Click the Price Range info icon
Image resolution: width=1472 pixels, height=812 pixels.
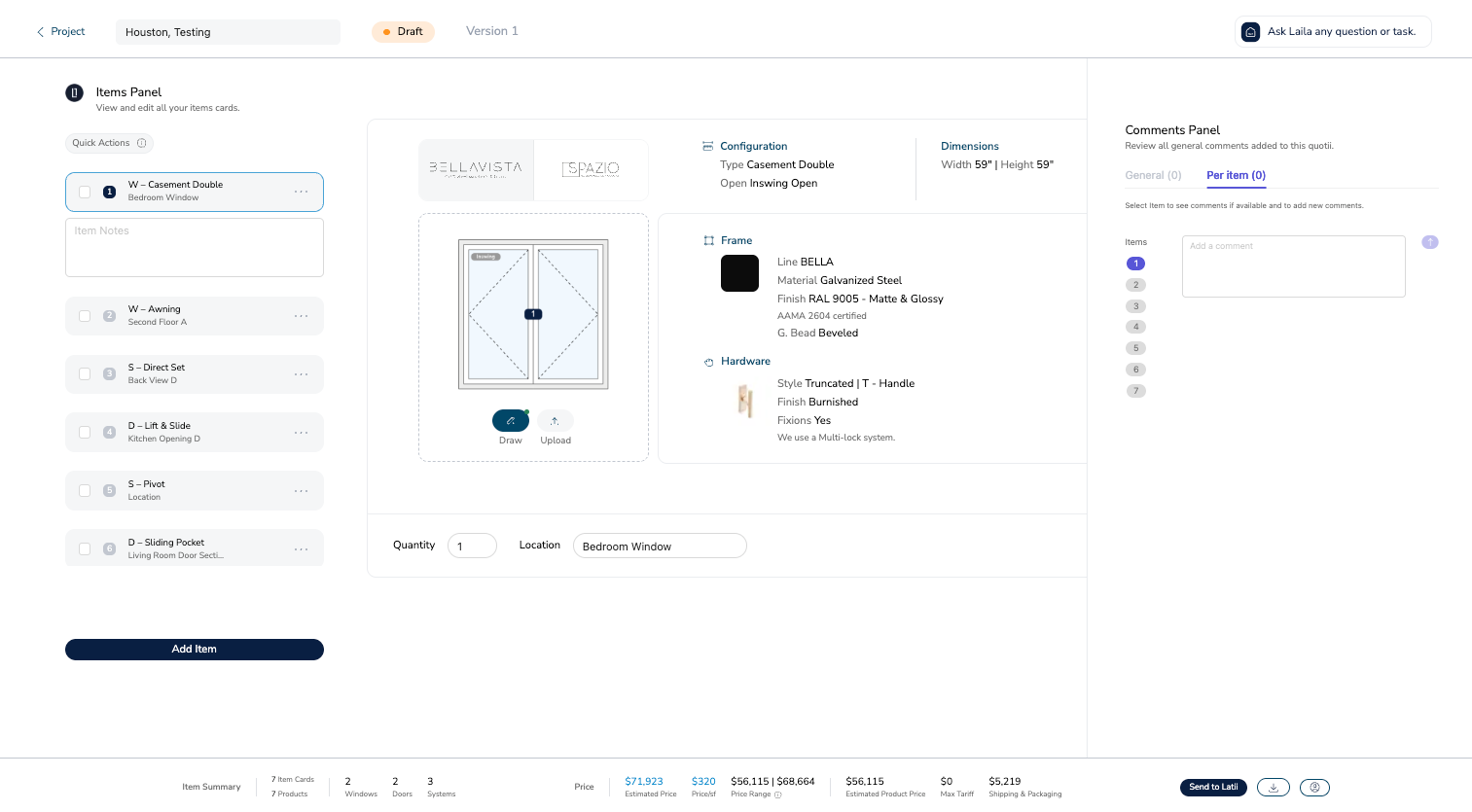coord(777,794)
